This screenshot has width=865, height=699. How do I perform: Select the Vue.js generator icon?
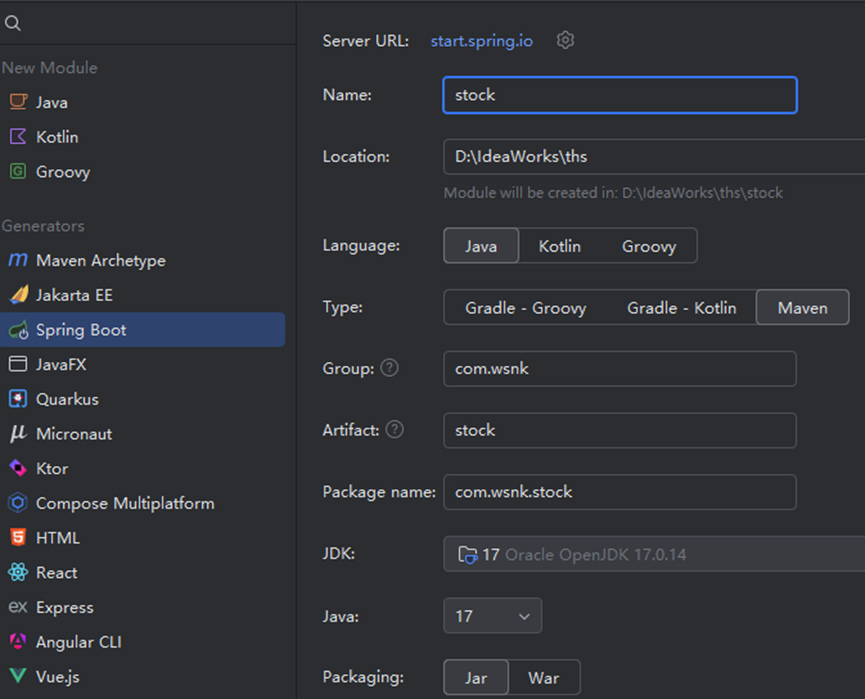coord(18,677)
